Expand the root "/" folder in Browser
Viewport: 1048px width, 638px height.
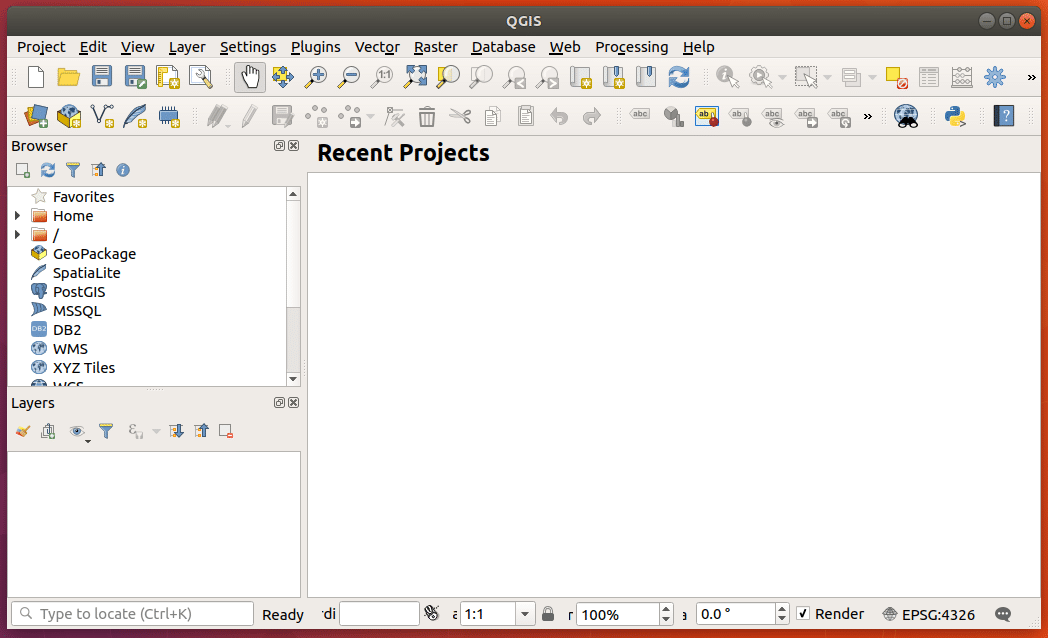tap(17, 234)
